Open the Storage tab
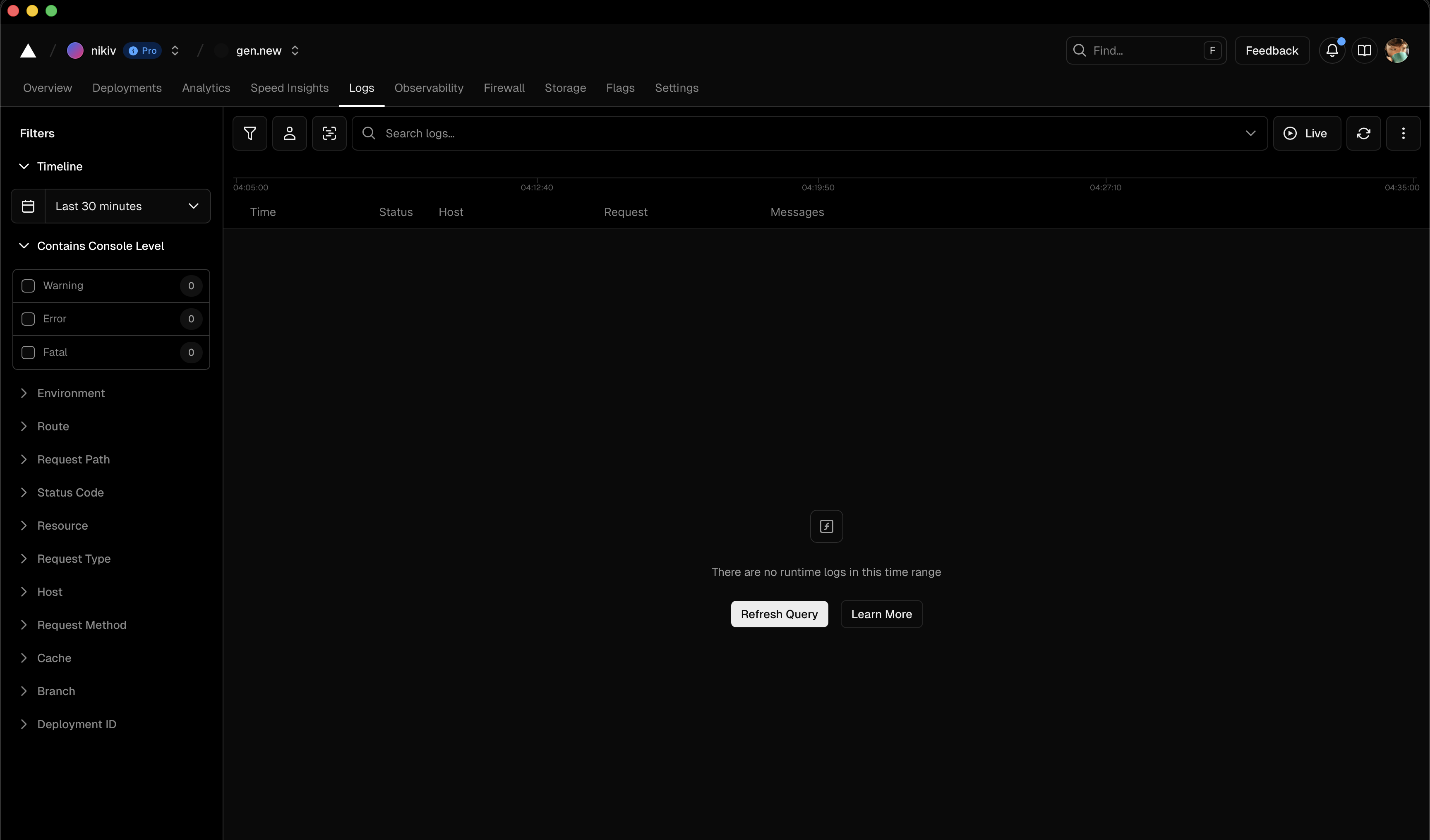This screenshot has width=1430, height=840. click(x=565, y=88)
